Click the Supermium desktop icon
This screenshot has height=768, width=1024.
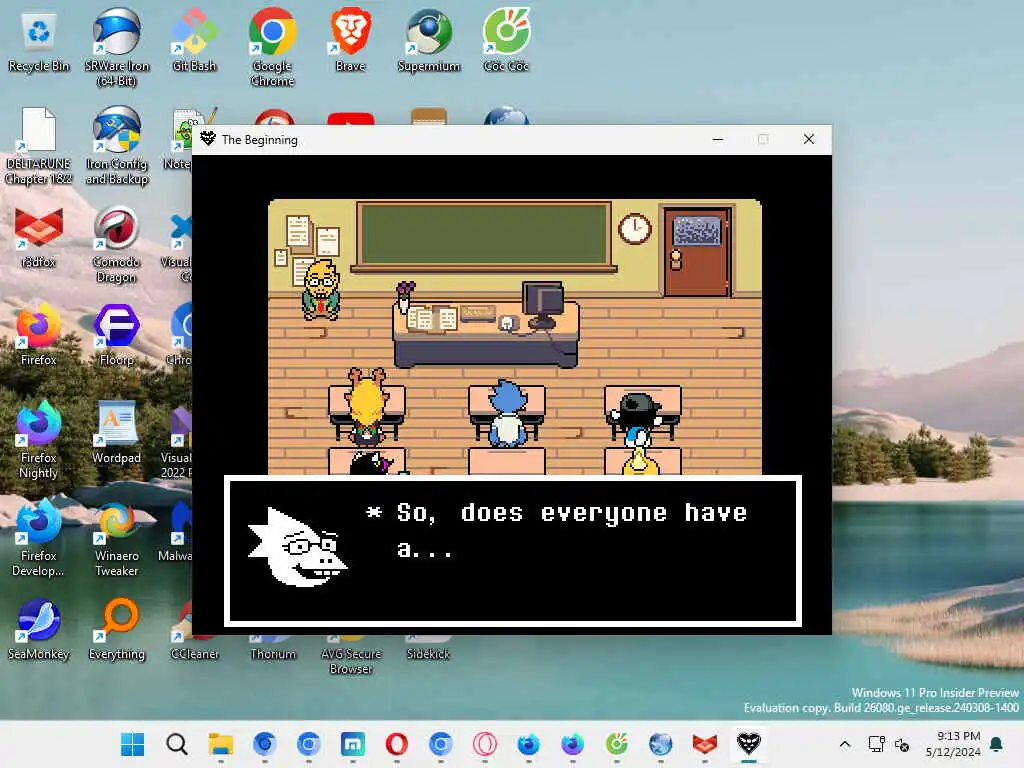point(429,40)
